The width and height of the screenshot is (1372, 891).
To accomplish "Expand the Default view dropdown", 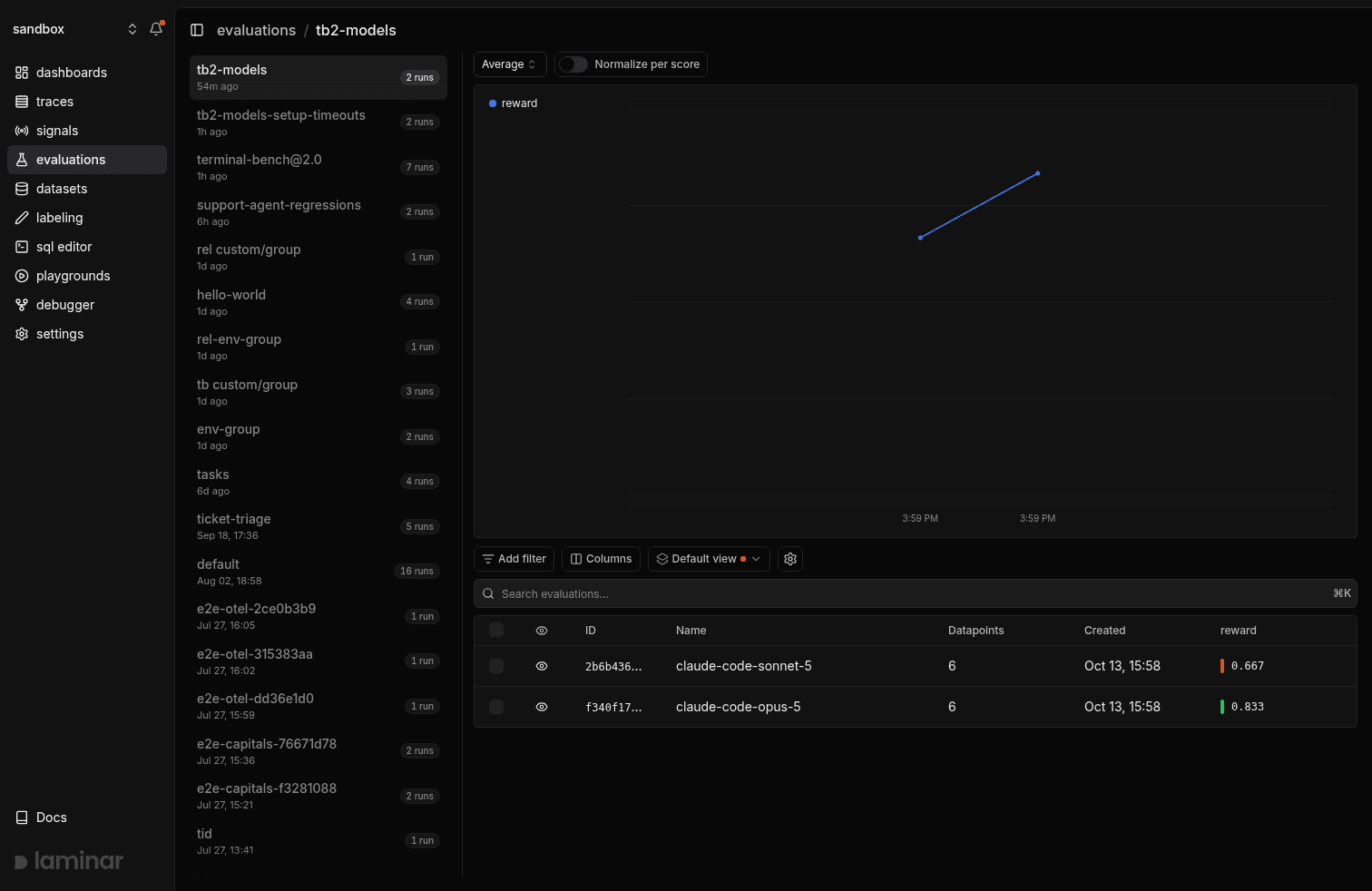I will (709, 559).
